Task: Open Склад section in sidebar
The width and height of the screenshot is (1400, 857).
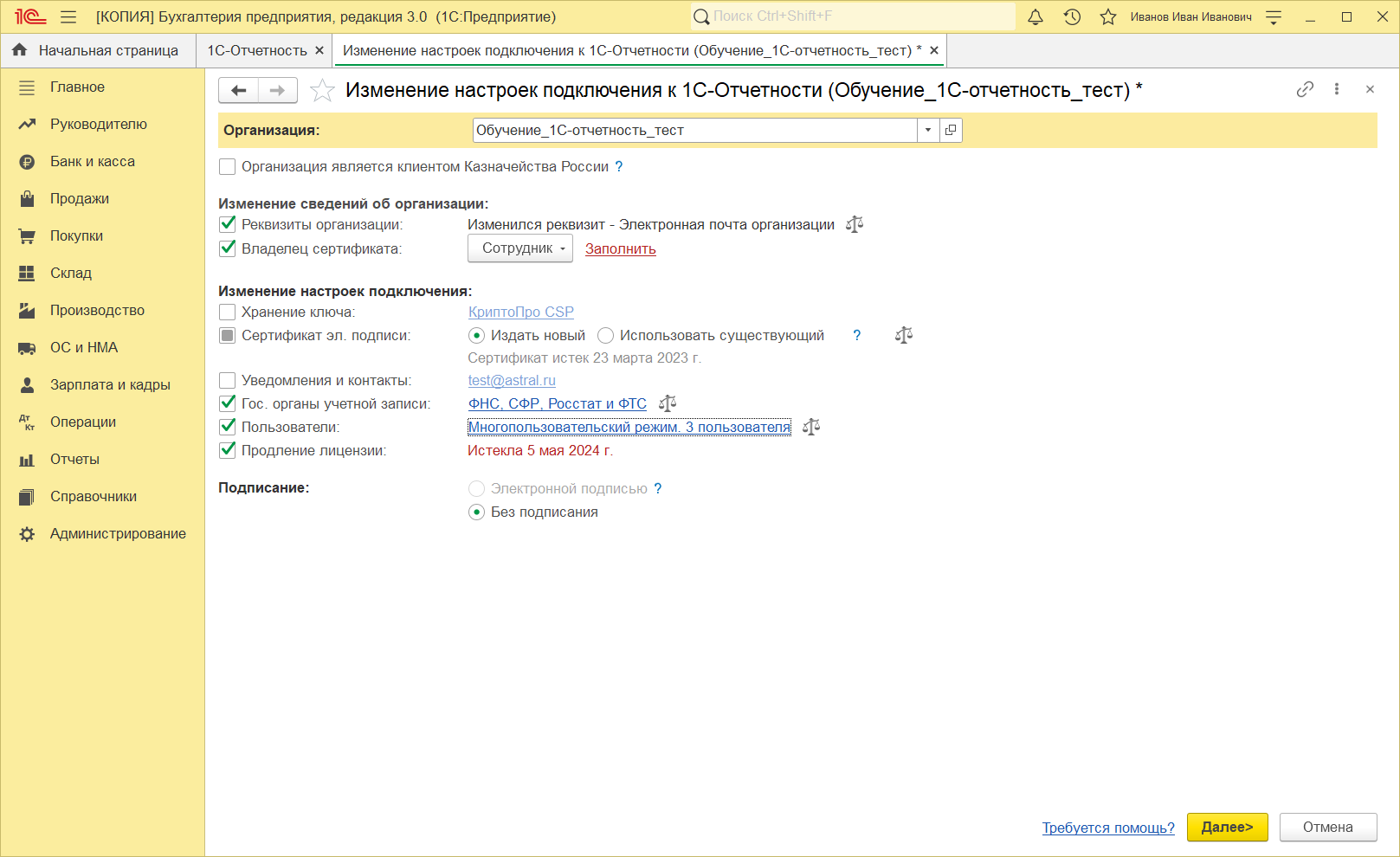Action: (102, 274)
